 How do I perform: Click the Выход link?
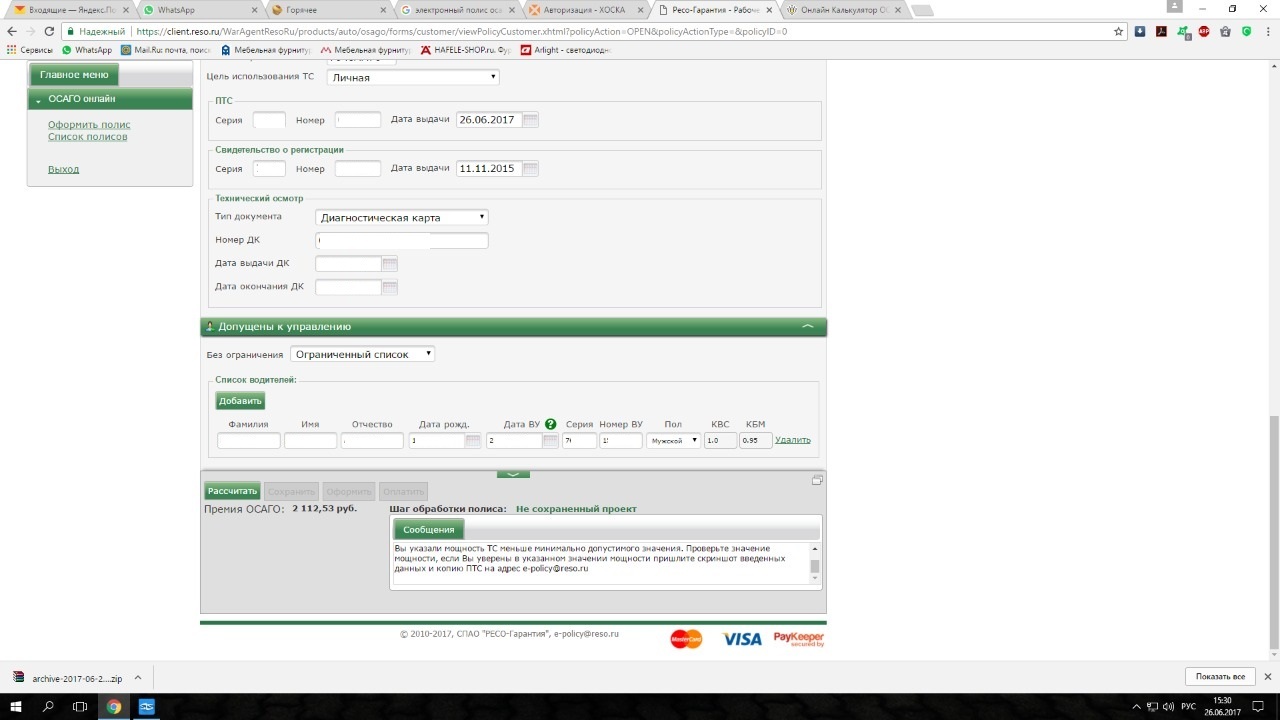(x=63, y=170)
